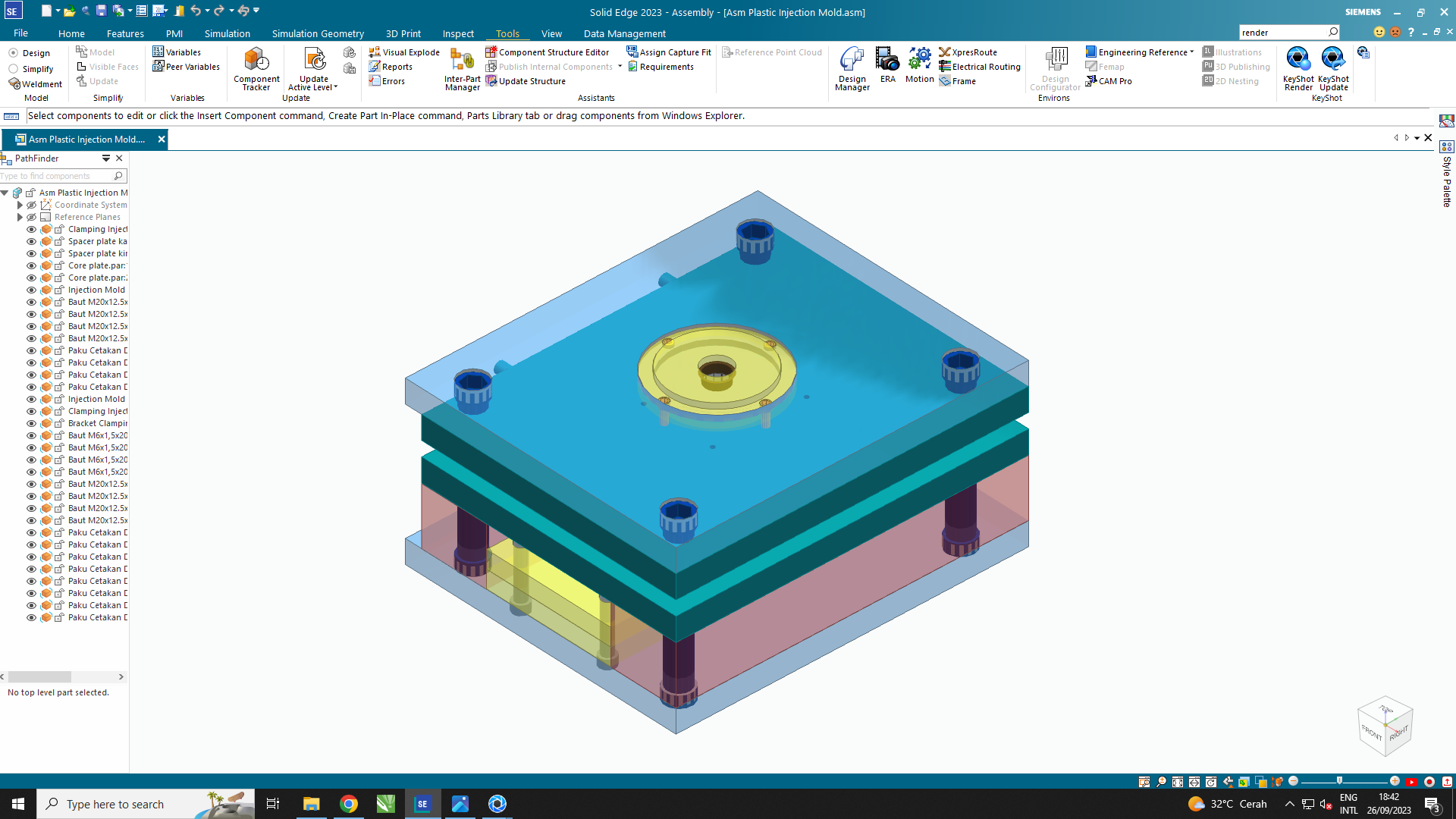Image resolution: width=1456 pixels, height=819 pixels.
Task: Start the XpresRoute environment
Action: (968, 52)
